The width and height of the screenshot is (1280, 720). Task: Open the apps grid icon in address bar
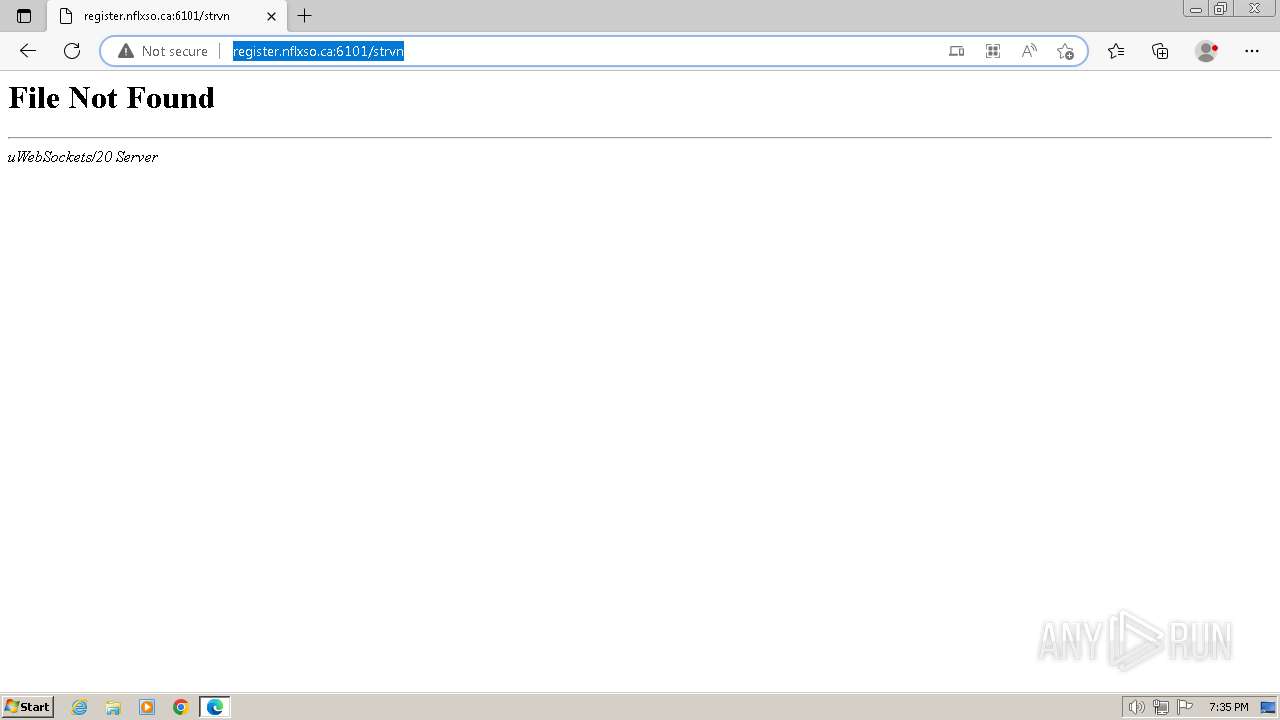click(993, 51)
